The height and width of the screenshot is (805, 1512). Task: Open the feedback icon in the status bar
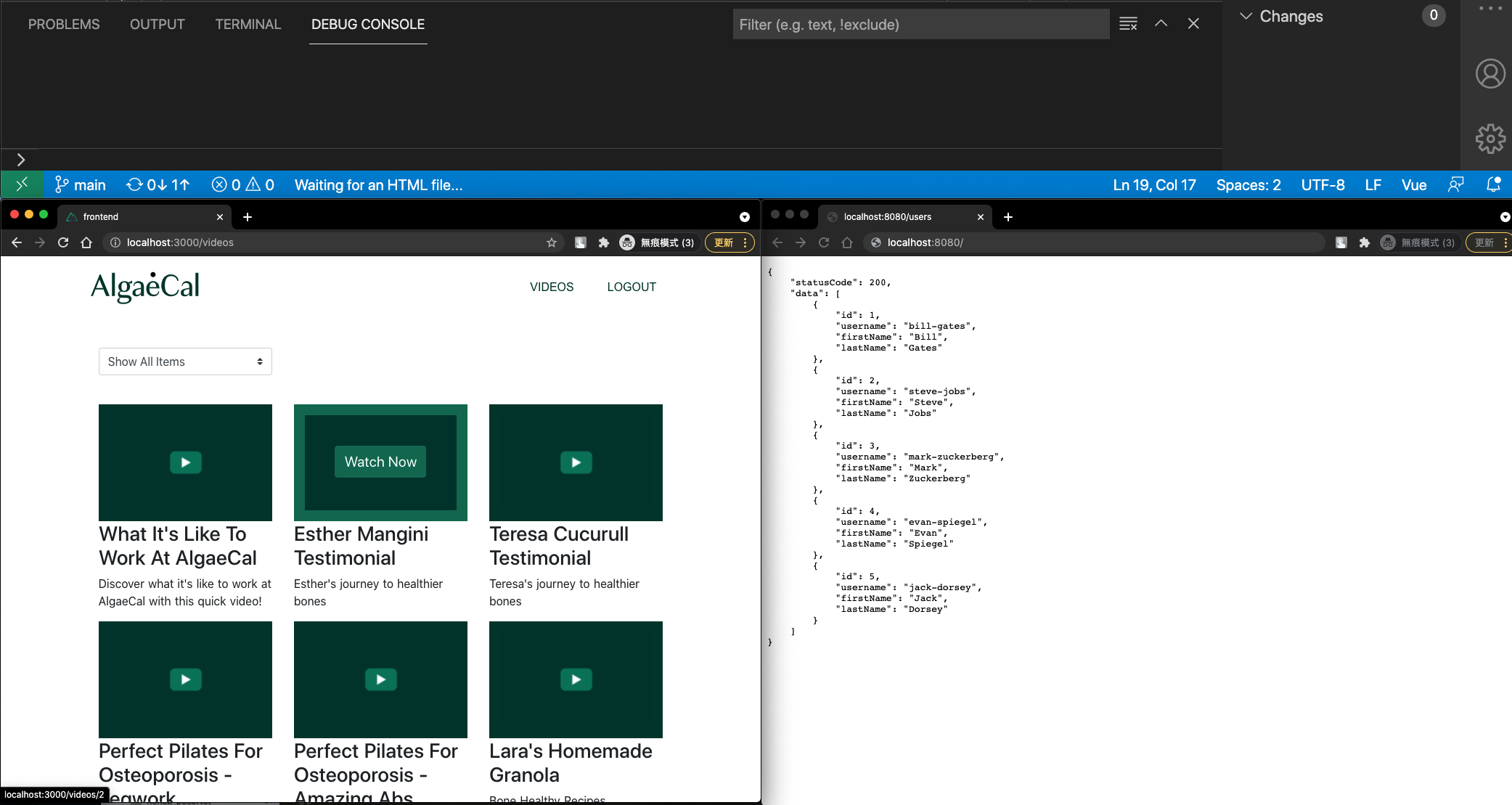click(x=1456, y=184)
